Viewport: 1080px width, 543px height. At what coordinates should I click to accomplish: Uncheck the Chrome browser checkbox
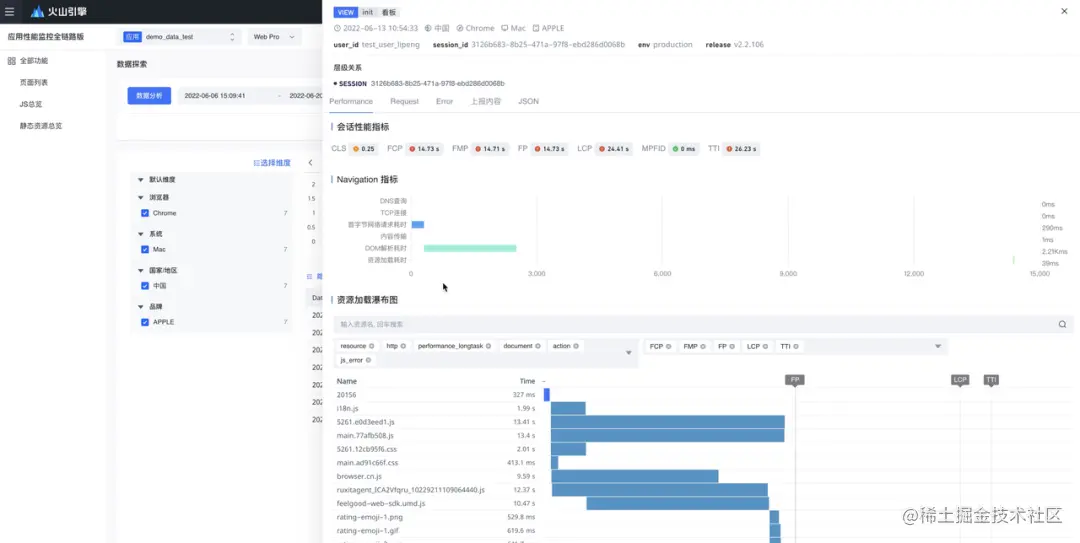[145, 214]
